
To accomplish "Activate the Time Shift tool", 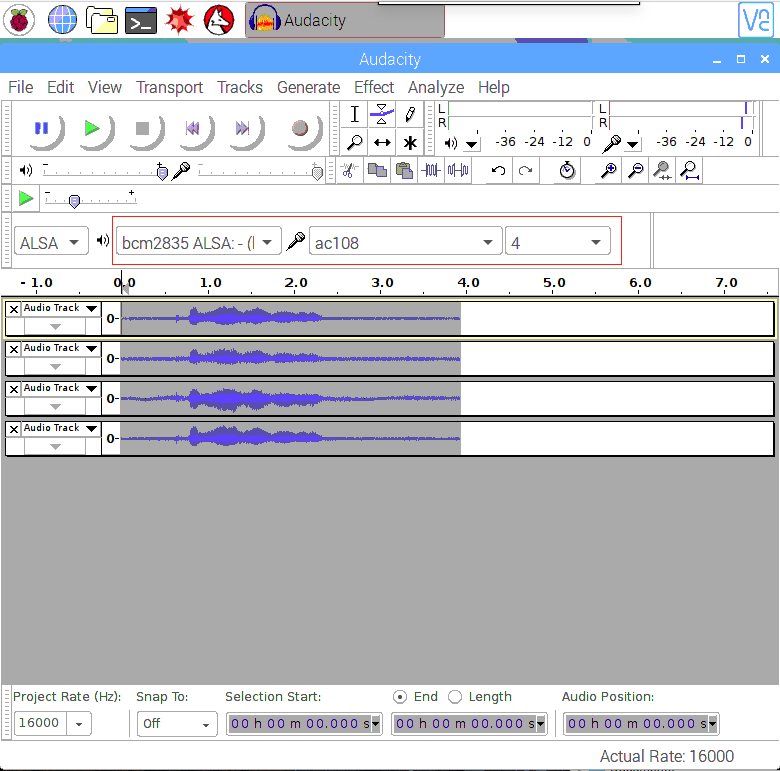I will pyautogui.click(x=381, y=142).
